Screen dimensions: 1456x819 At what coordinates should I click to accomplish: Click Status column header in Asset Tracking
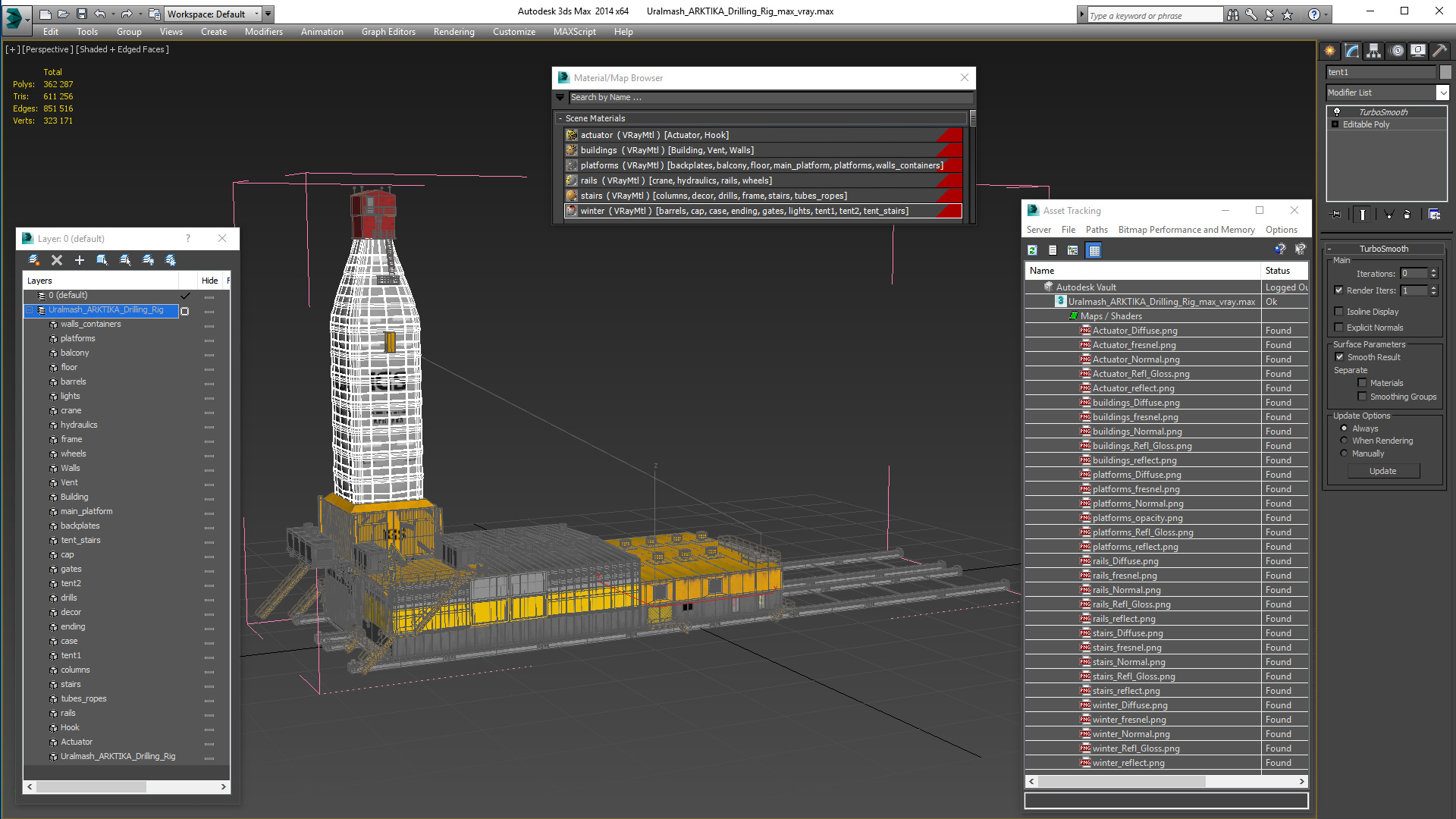1285,271
